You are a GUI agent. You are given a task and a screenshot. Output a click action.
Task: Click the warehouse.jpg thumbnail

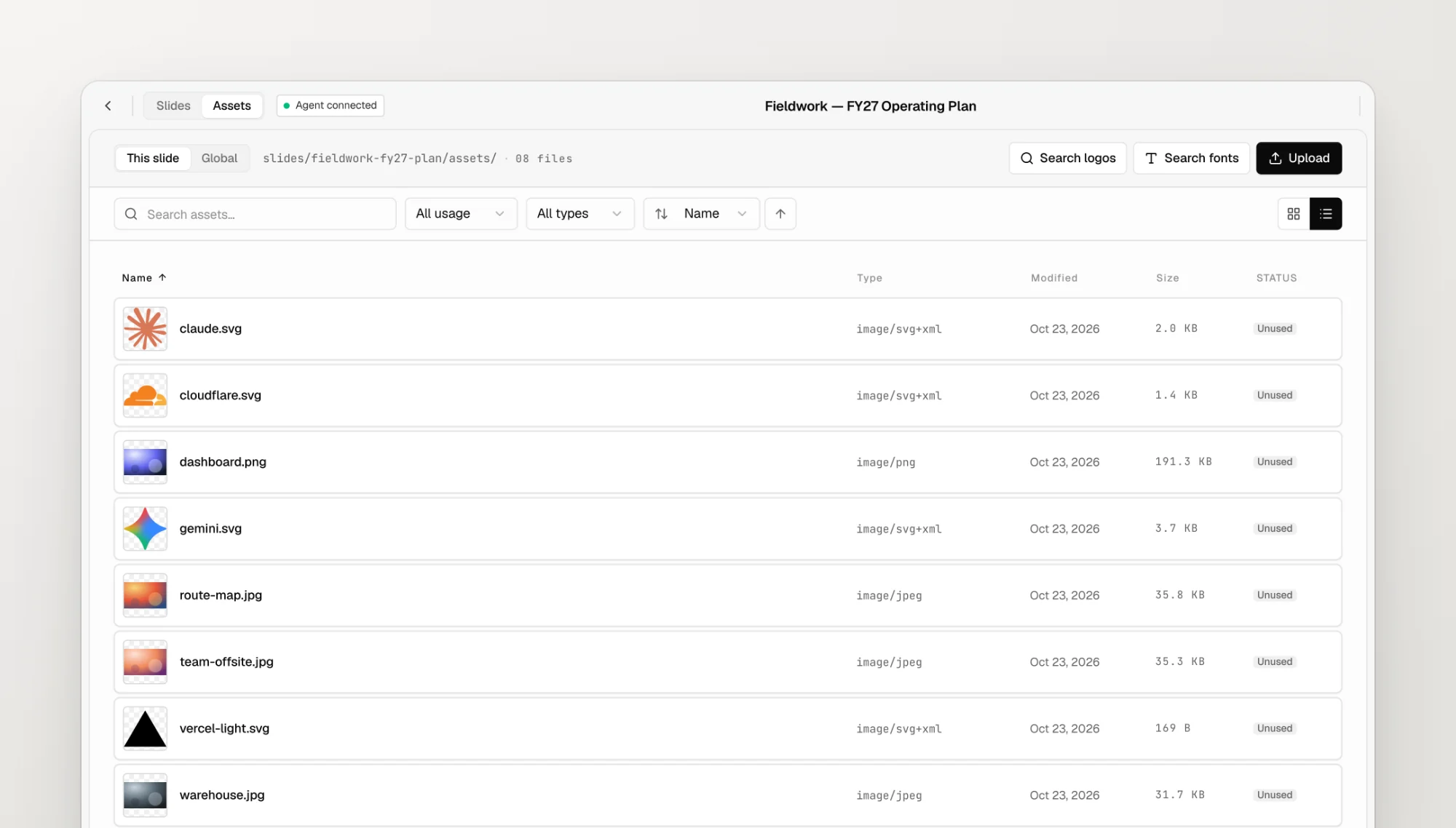(x=145, y=795)
